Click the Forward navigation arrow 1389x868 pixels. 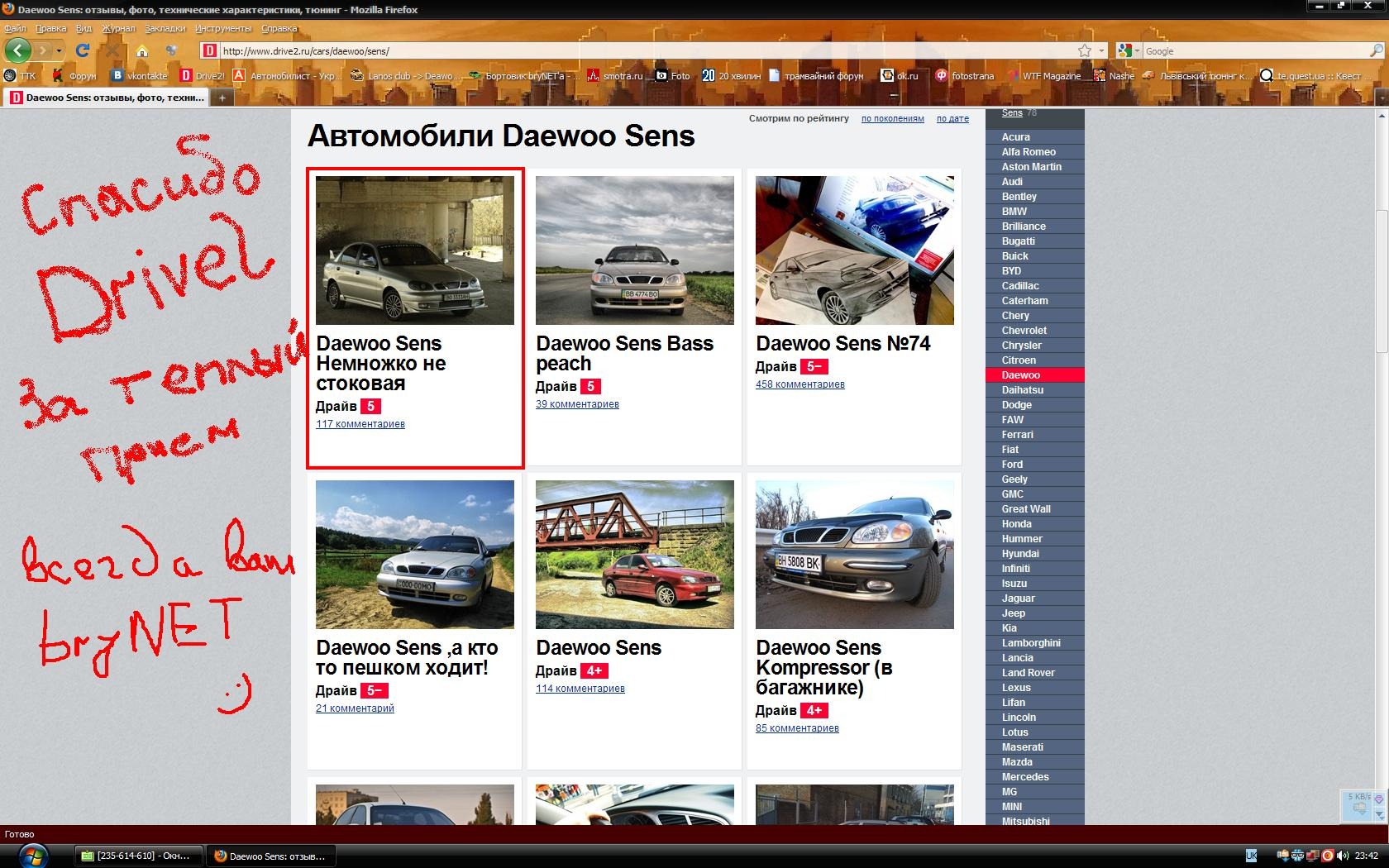click(44, 50)
